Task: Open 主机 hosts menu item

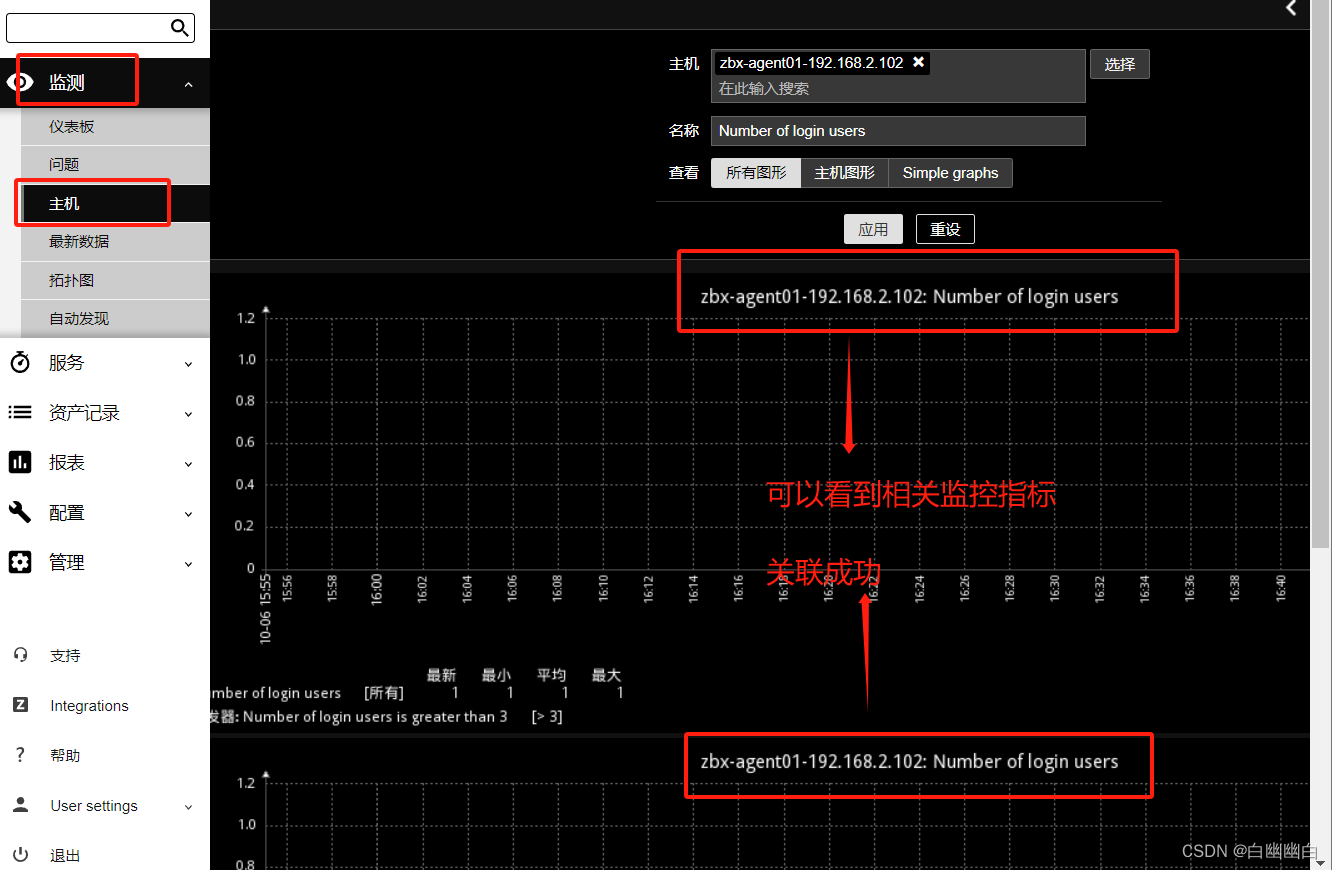Action: (115, 203)
